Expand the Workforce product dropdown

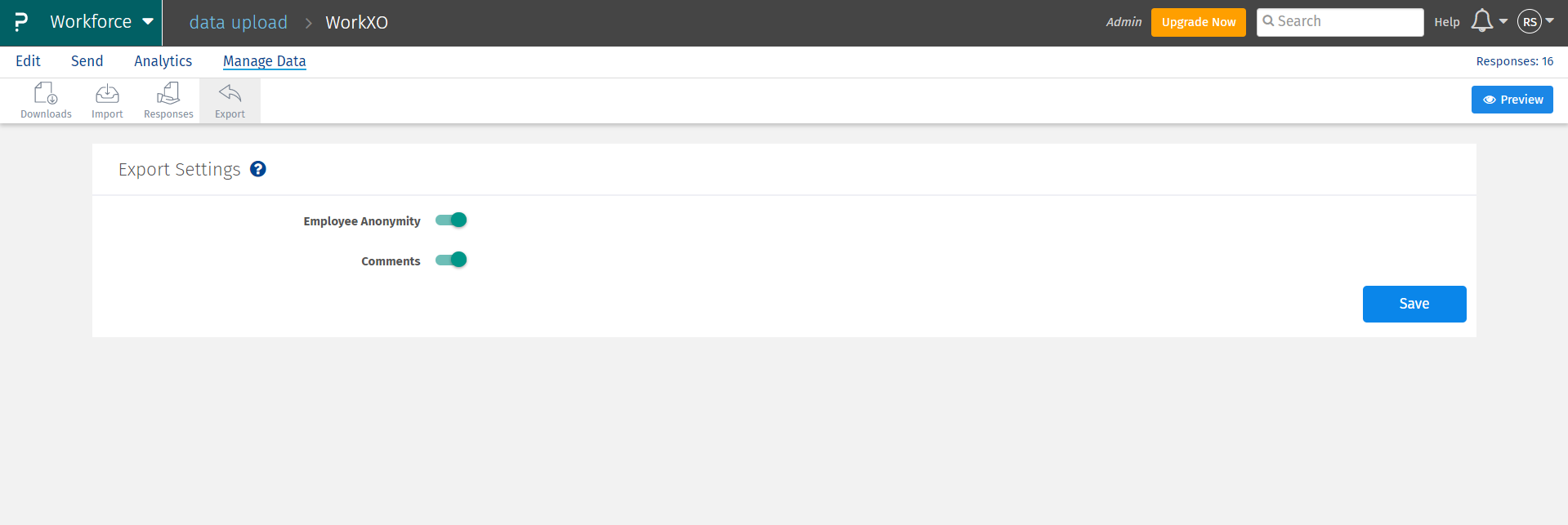tap(148, 21)
